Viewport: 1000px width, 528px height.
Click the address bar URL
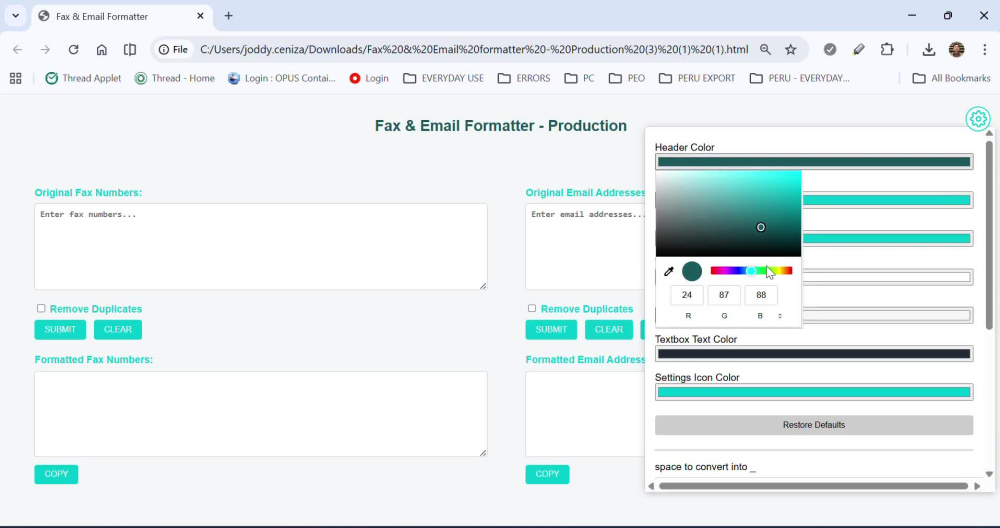coord(474,50)
